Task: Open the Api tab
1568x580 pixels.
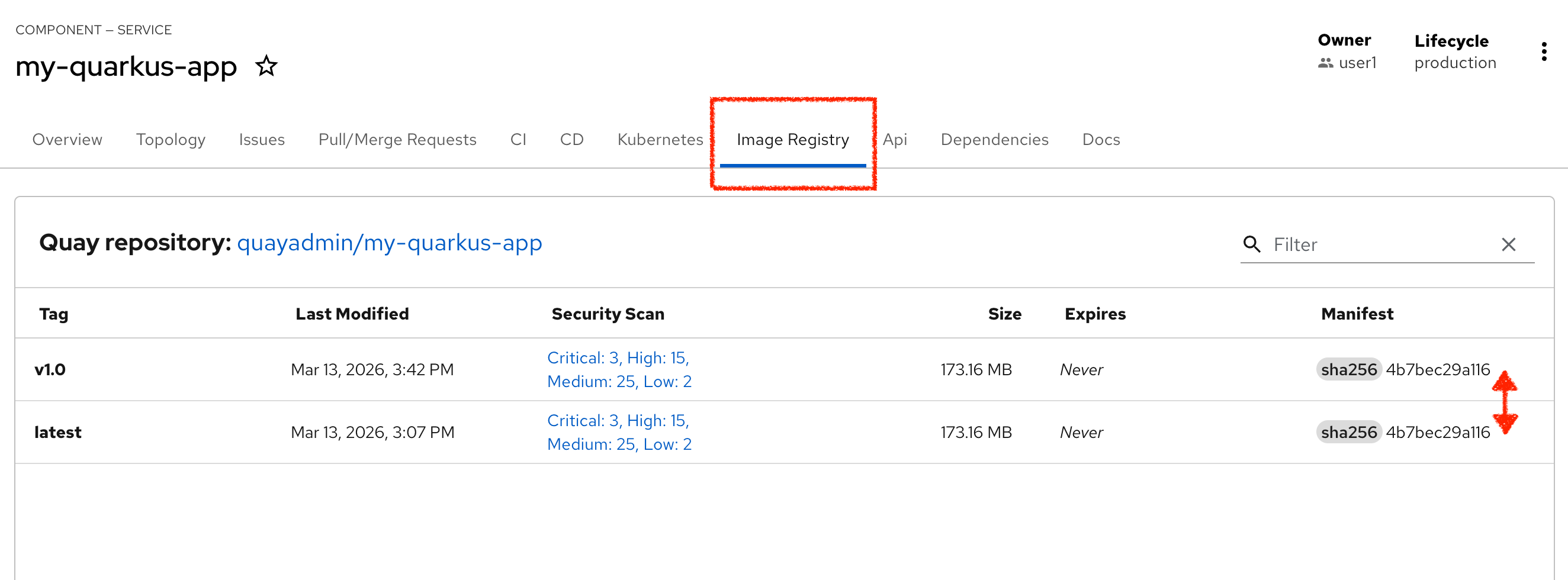Action: click(x=894, y=139)
